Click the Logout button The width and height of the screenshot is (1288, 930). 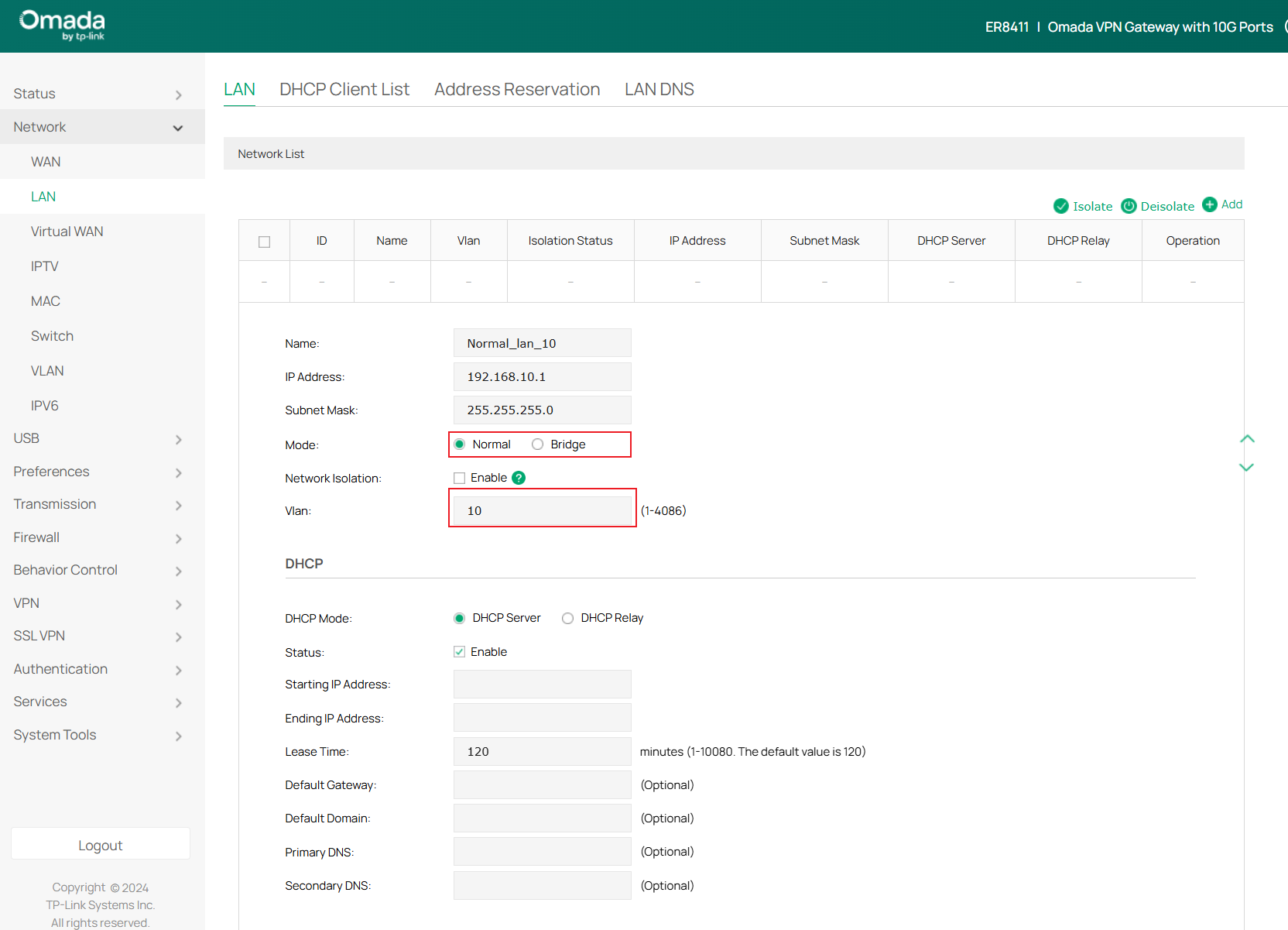point(100,844)
